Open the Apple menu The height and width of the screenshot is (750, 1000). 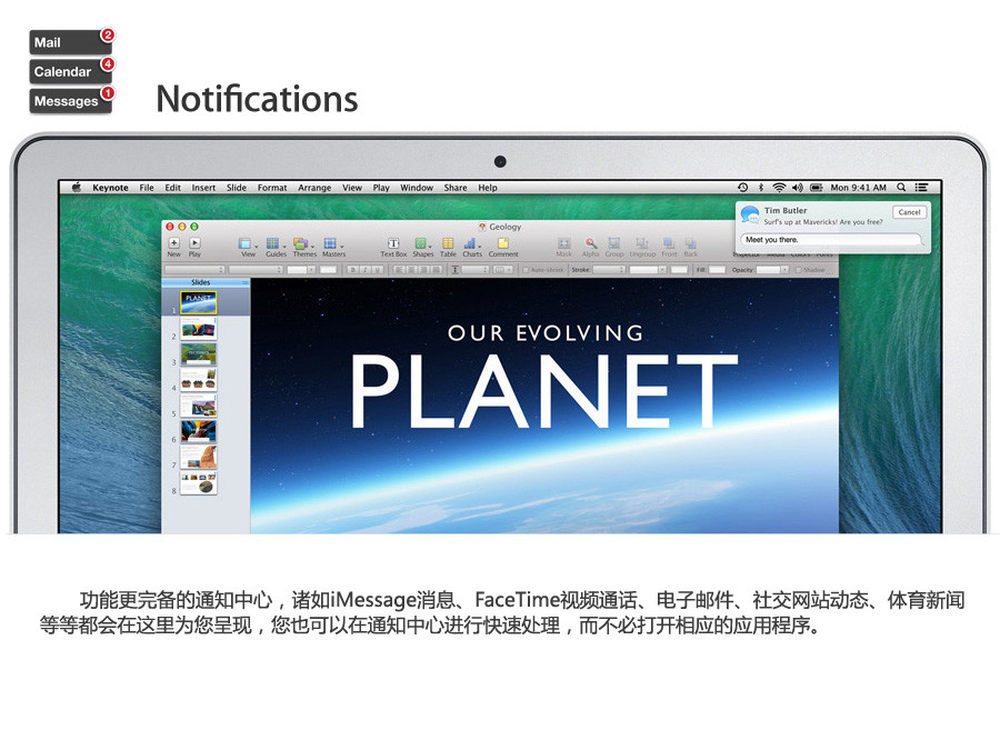(x=77, y=187)
